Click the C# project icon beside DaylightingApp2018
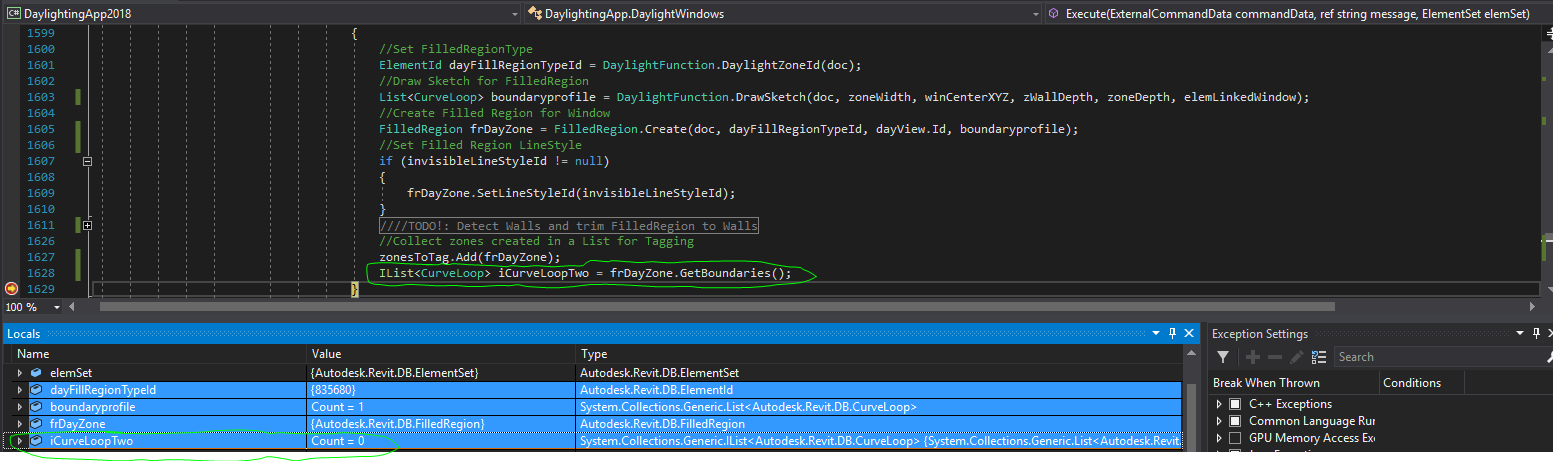 click(12, 14)
